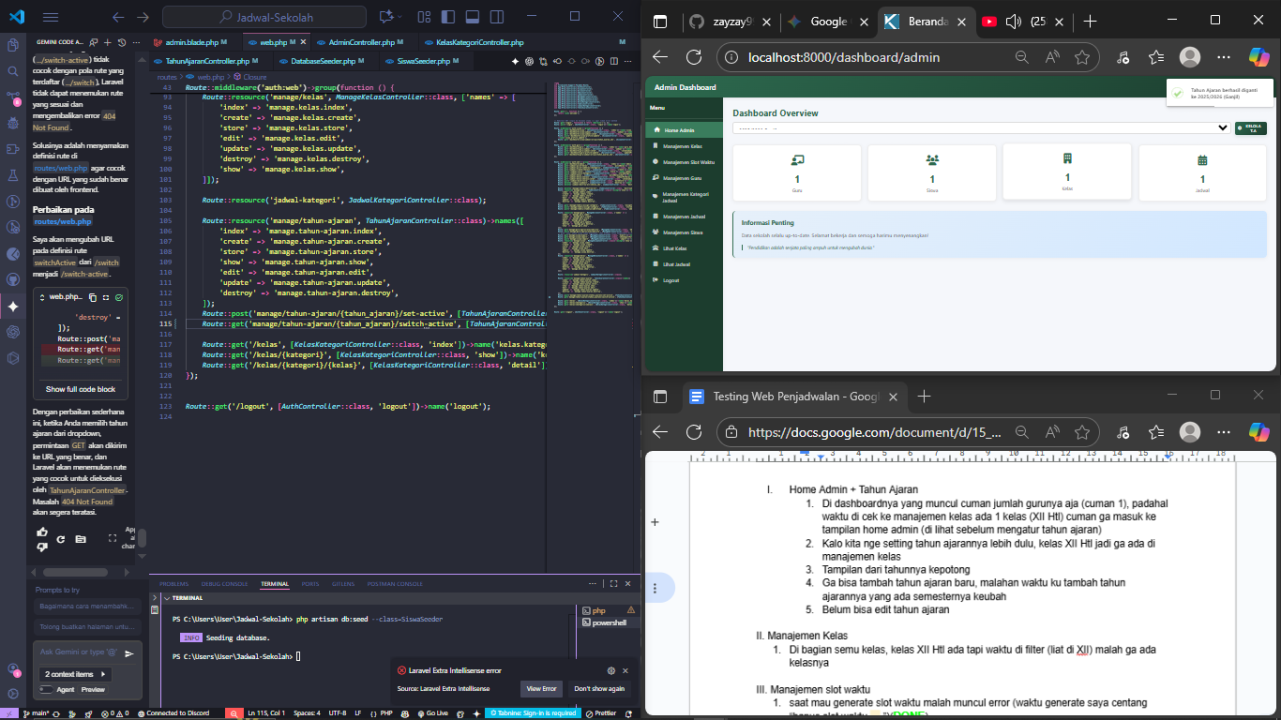Mute the YouTube tab via speaker icon

(1013, 22)
